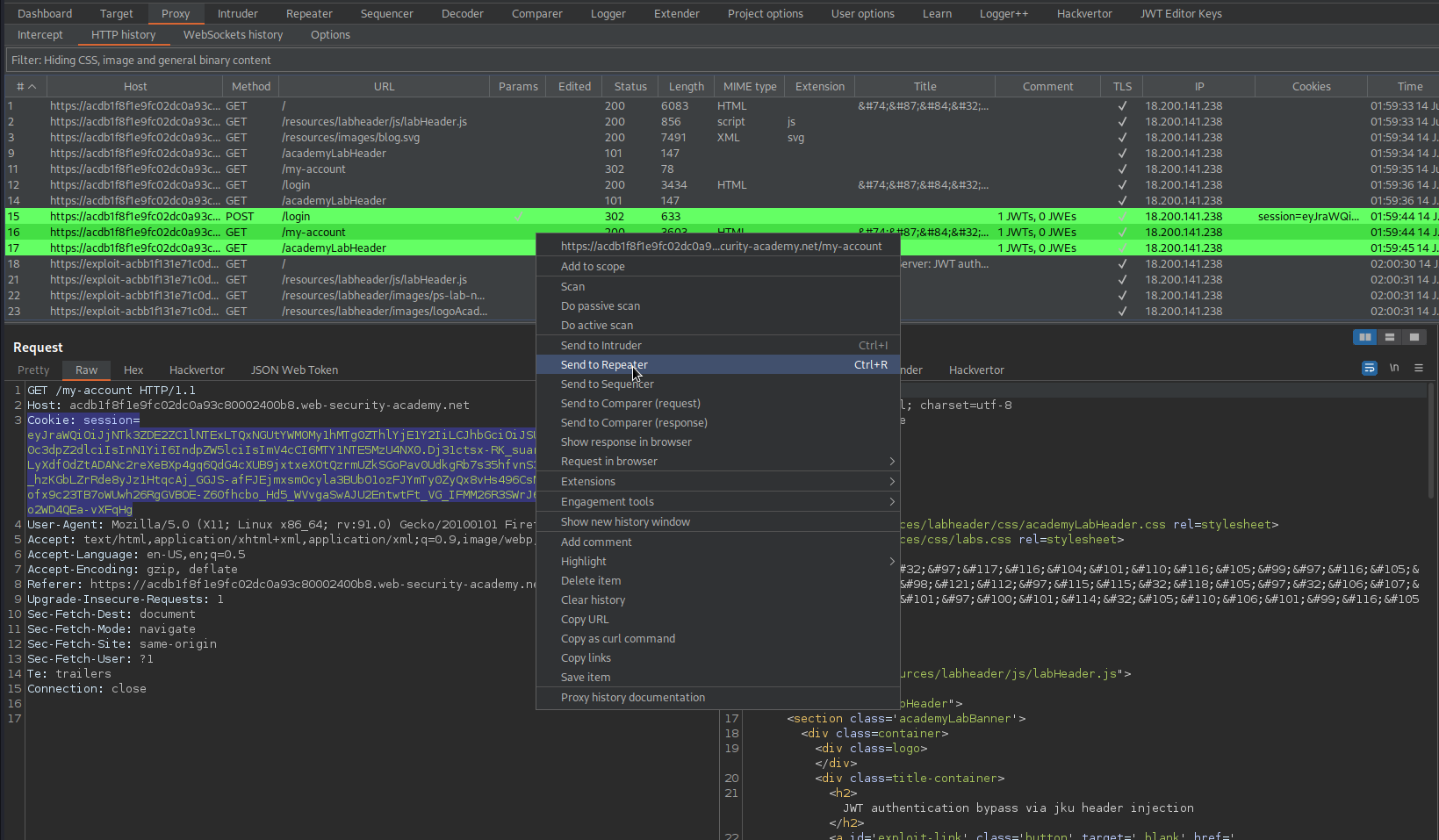
Task: Toggle showing non-printable \n characters
Action: click(x=1394, y=368)
